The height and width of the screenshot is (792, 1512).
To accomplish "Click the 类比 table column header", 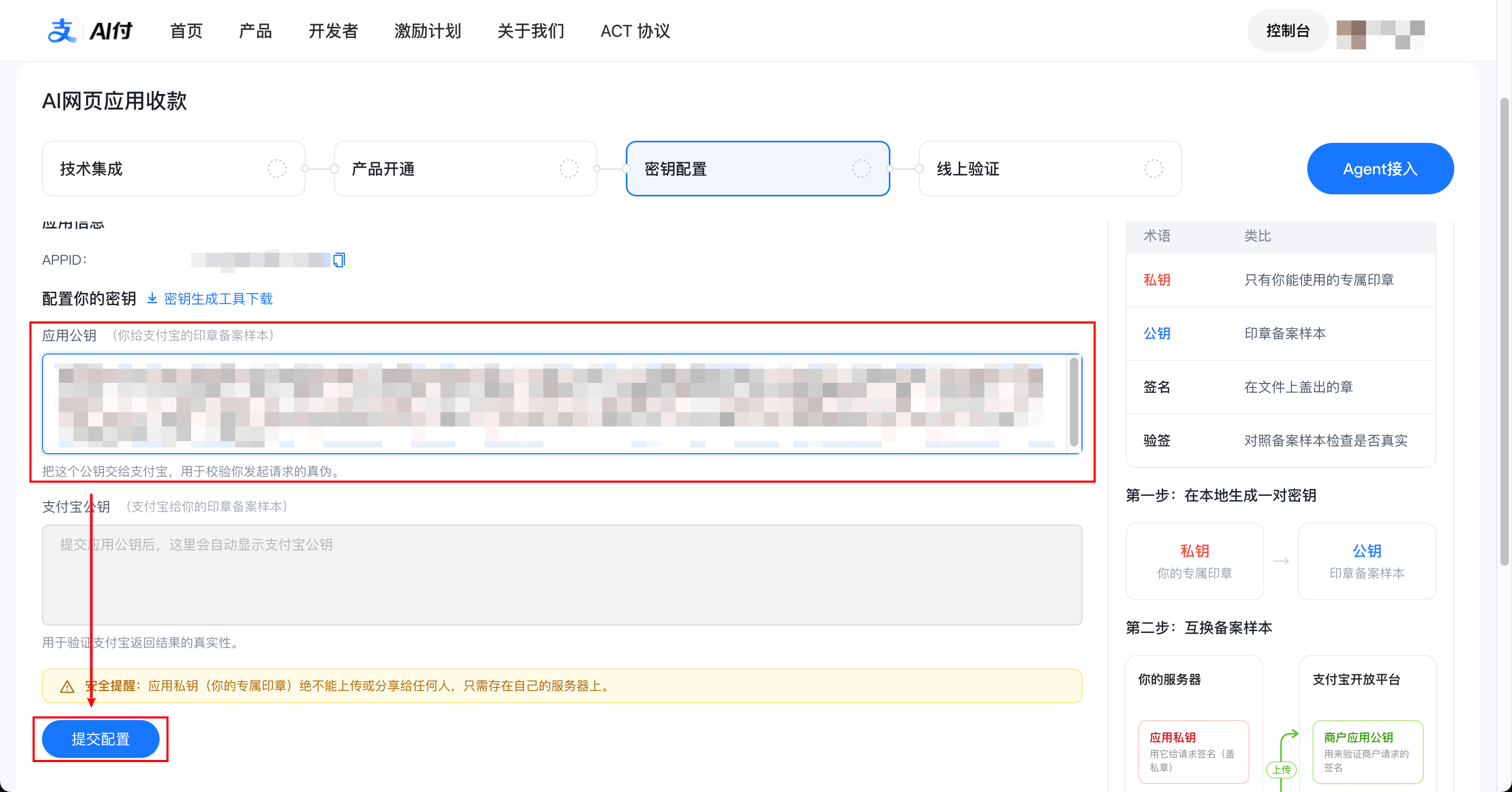I will point(1257,236).
